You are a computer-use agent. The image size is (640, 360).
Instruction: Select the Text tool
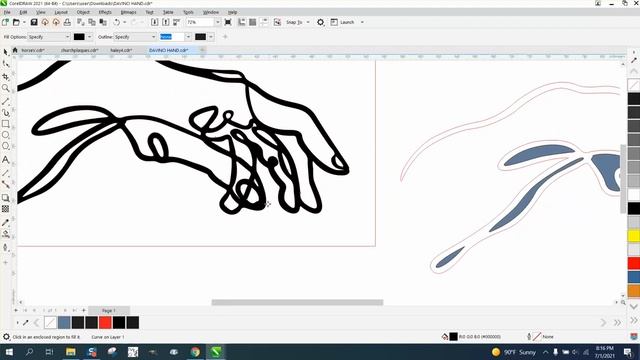5,160
